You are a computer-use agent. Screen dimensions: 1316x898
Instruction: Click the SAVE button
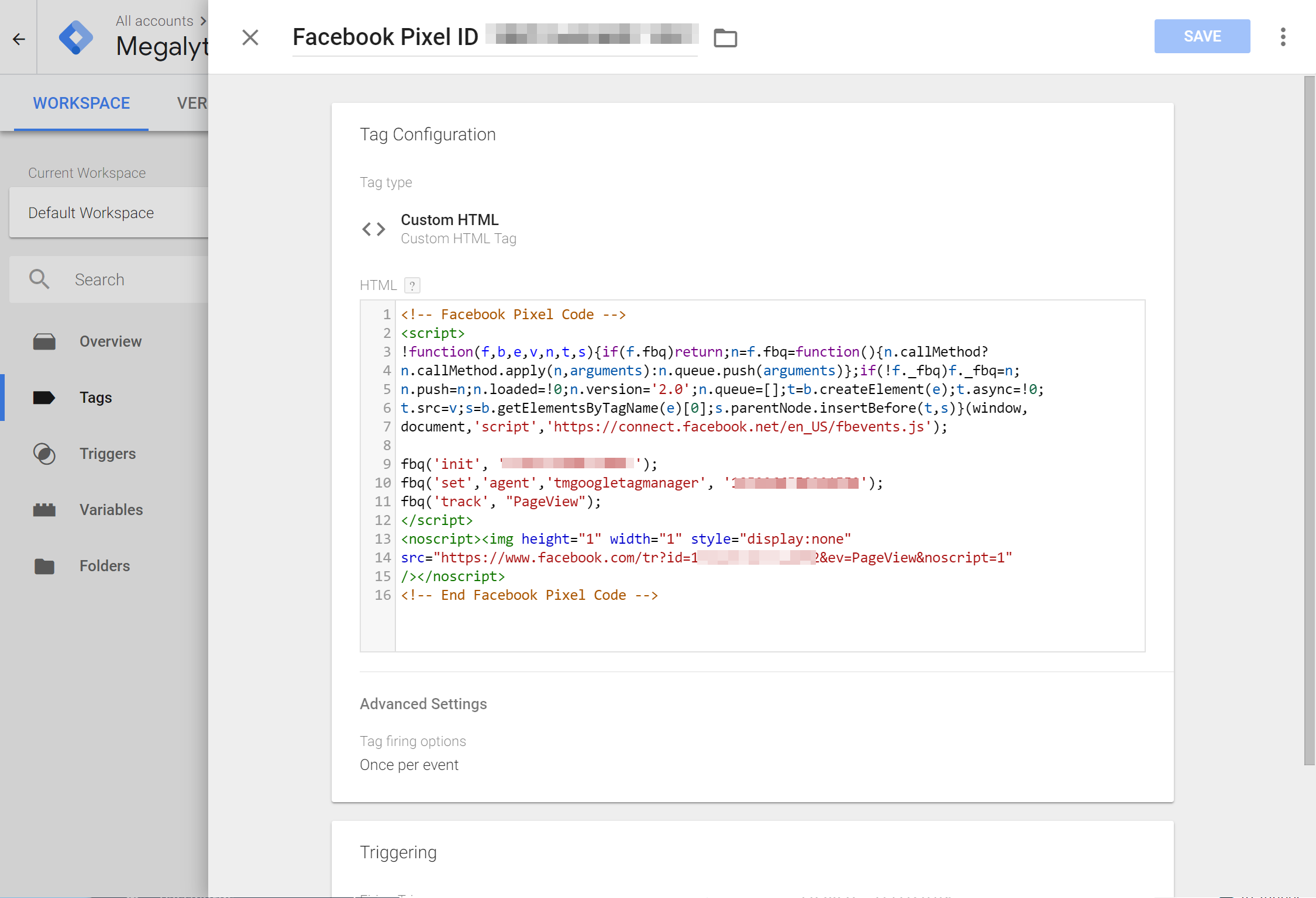1202,36
